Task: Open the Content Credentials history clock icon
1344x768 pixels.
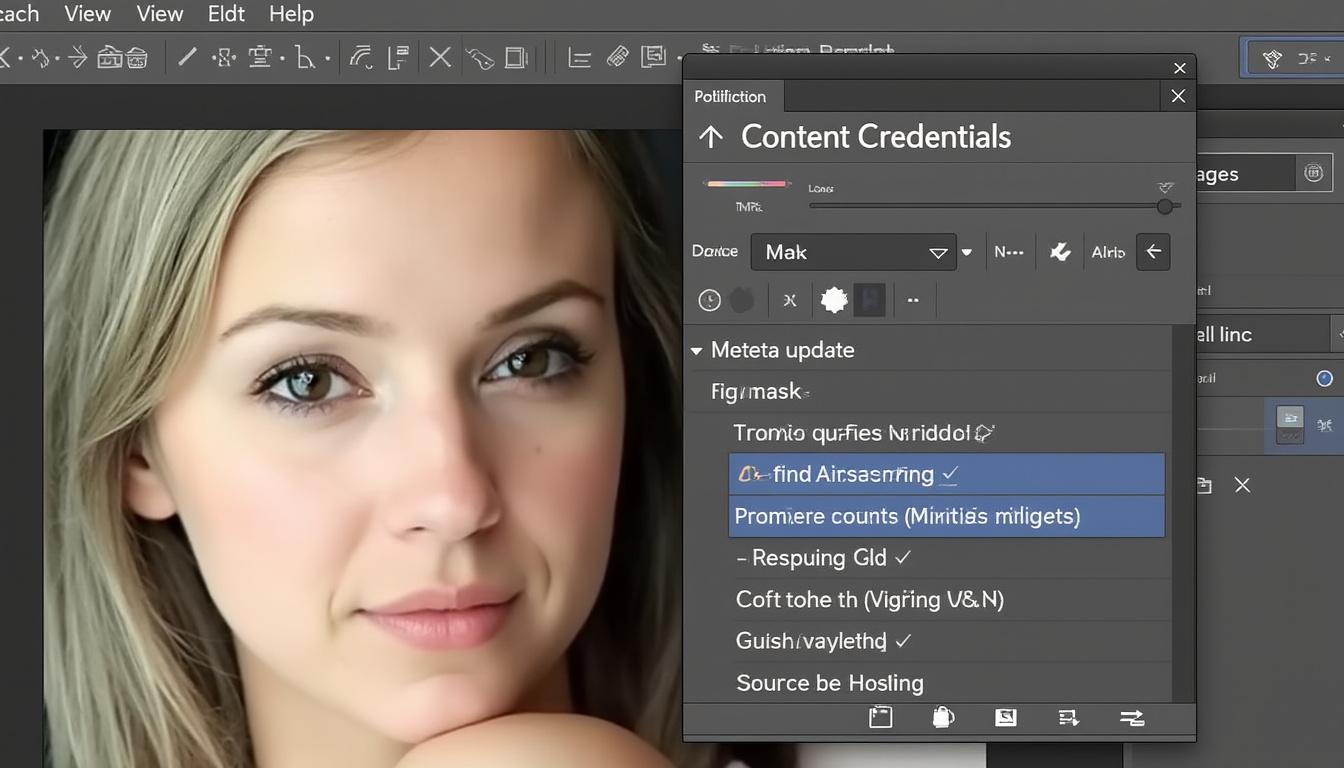Action: pos(710,299)
